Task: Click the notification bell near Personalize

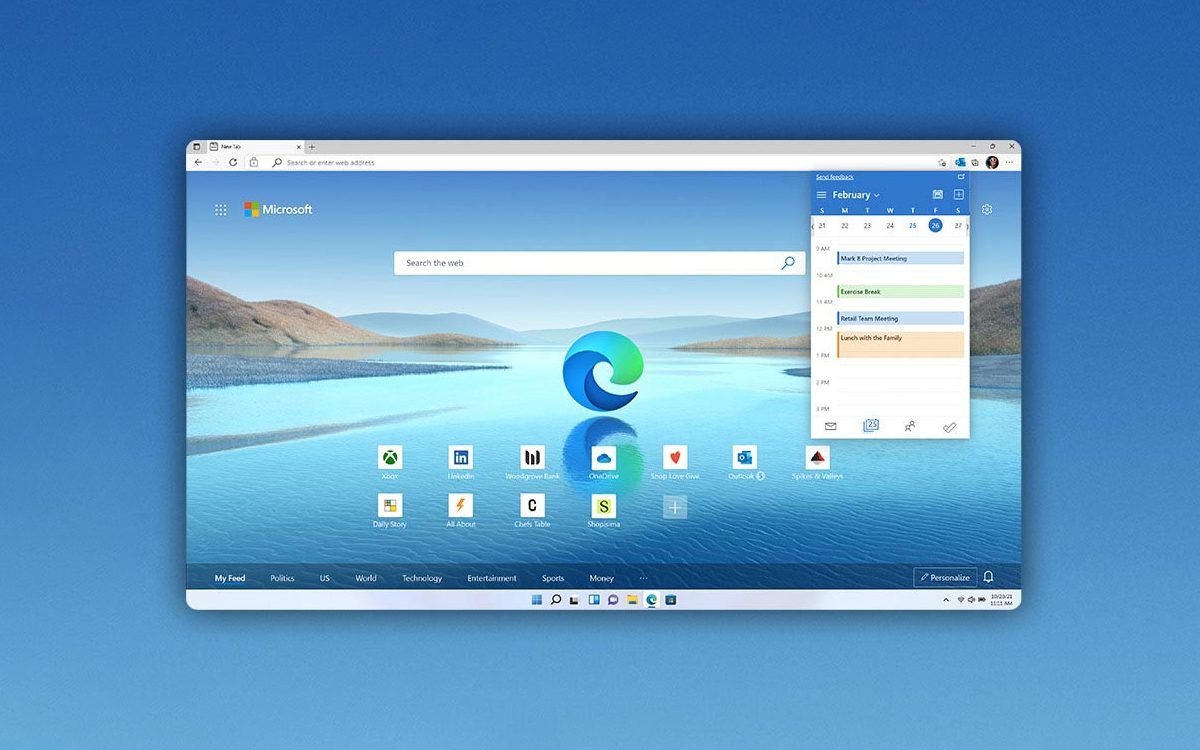Action: coord(988,577)
